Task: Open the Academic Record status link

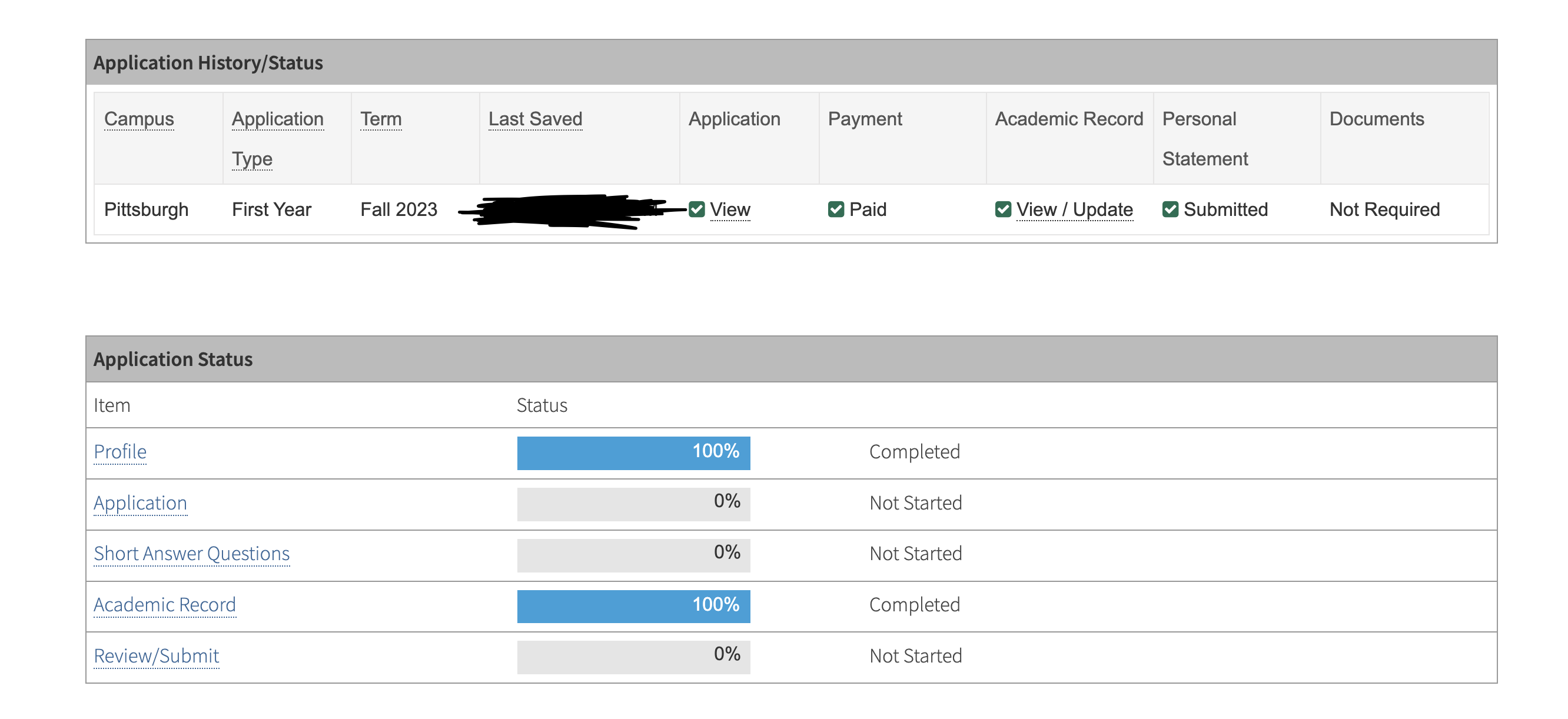Action: click(x=164, y=605)
